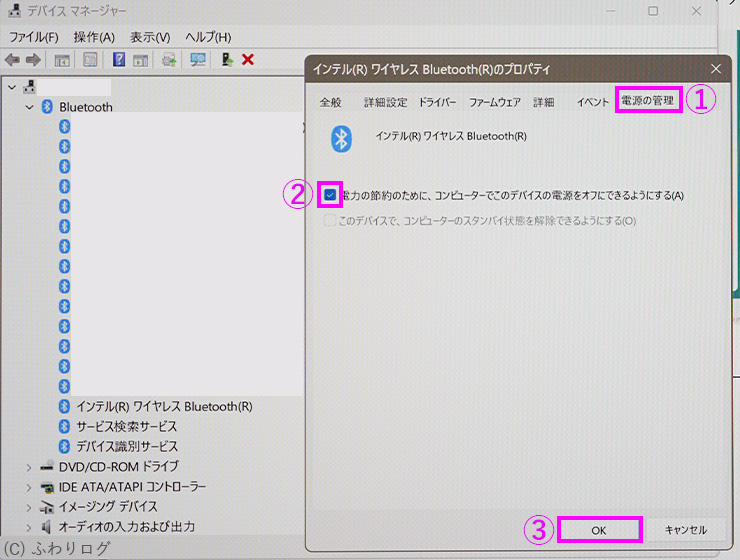Screen dimensions: 740x560
Task: Click the scan for hardware changes monitor icon
Action: tap(198, 60)
